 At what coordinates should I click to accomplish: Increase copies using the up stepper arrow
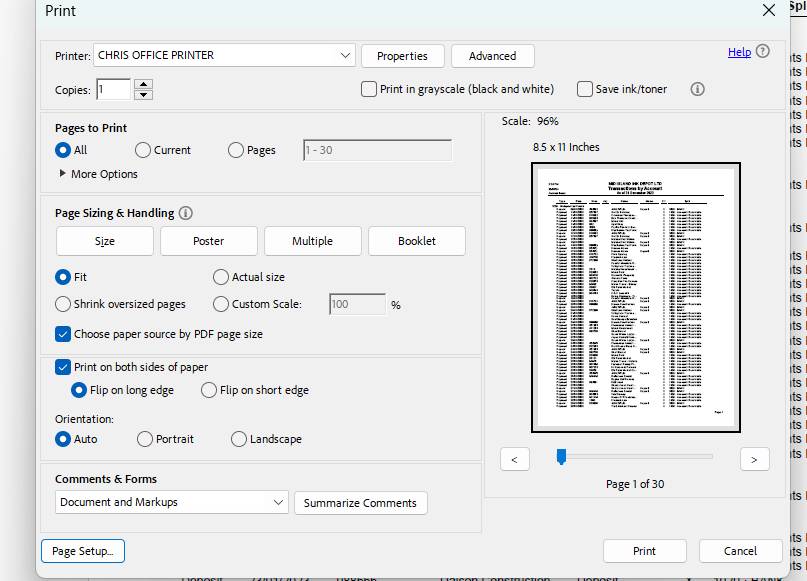142,83
